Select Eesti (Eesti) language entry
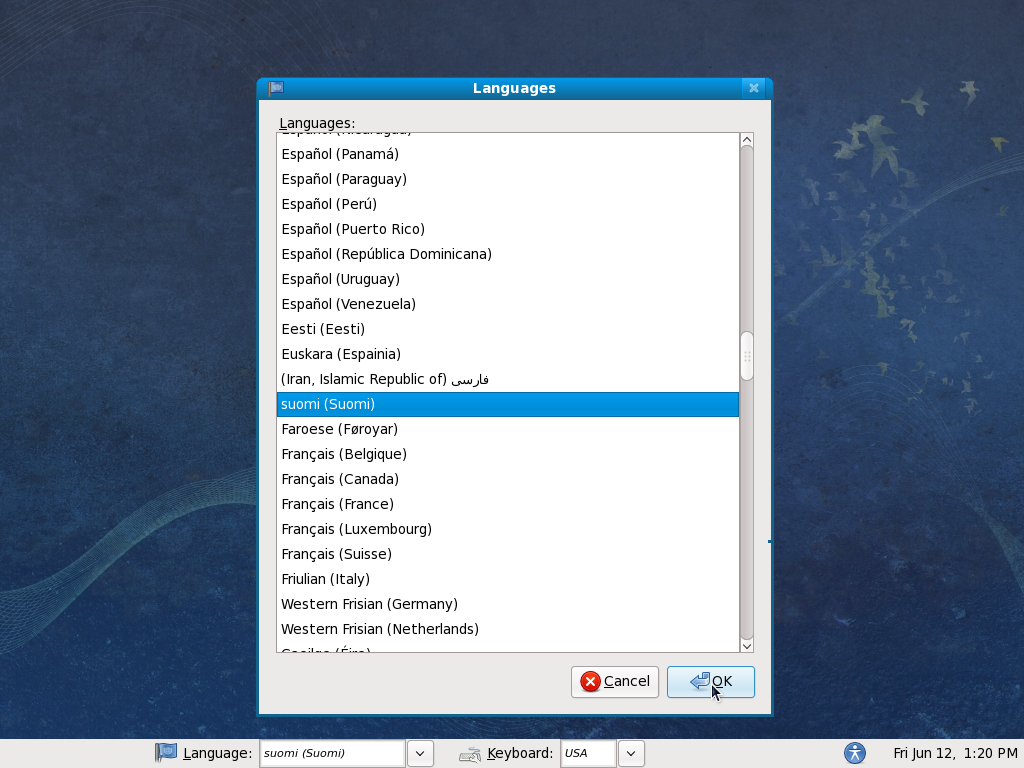The image size is (1024, 768). tap(323, 329)
